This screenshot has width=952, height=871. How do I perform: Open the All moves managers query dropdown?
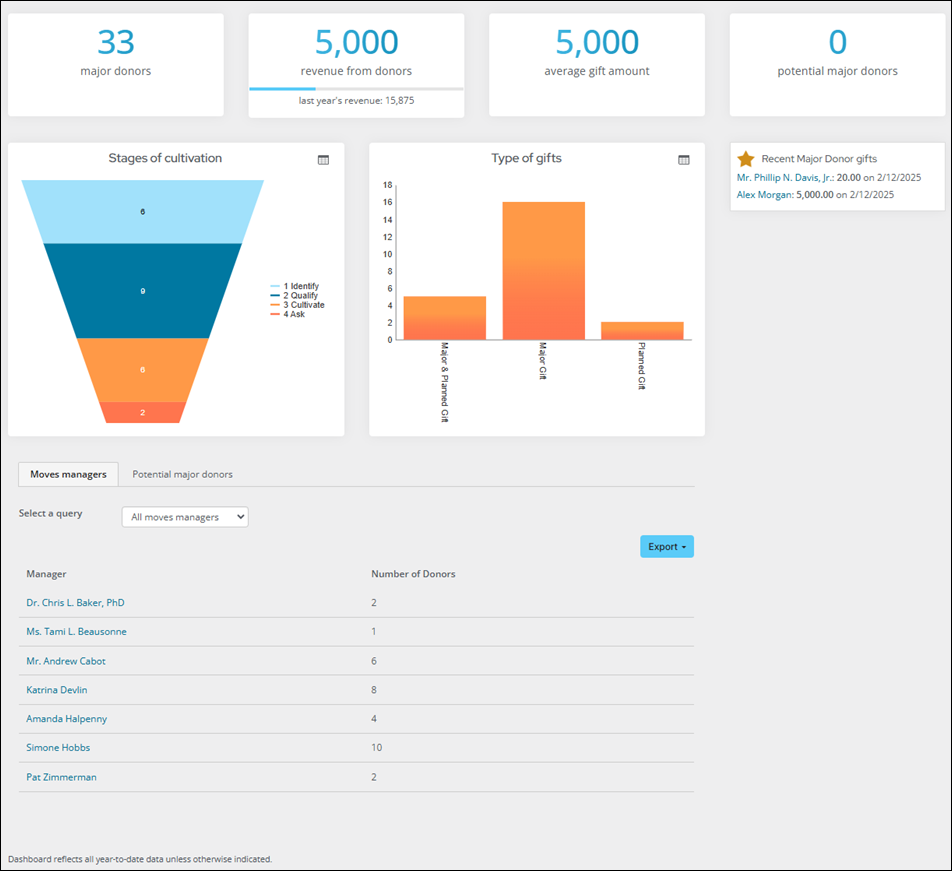(185, 517)
